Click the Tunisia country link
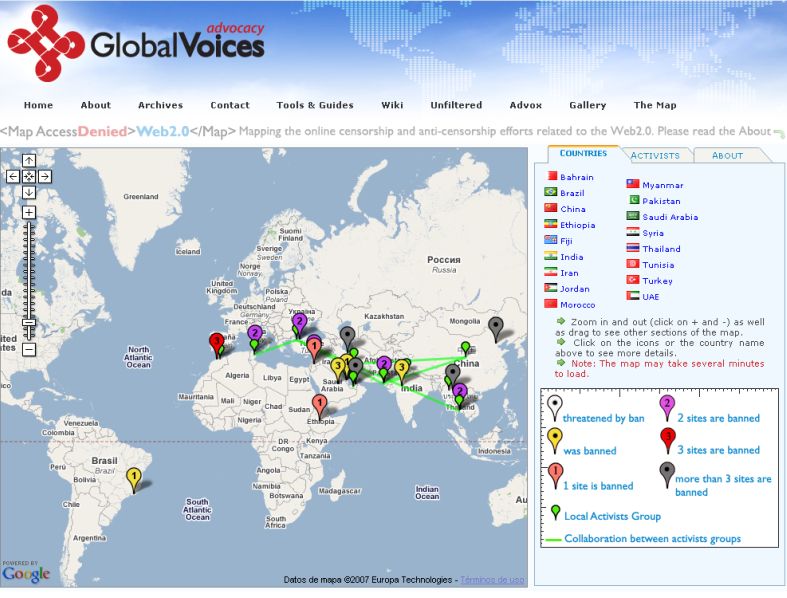The image size is (787, 598). 658,265
